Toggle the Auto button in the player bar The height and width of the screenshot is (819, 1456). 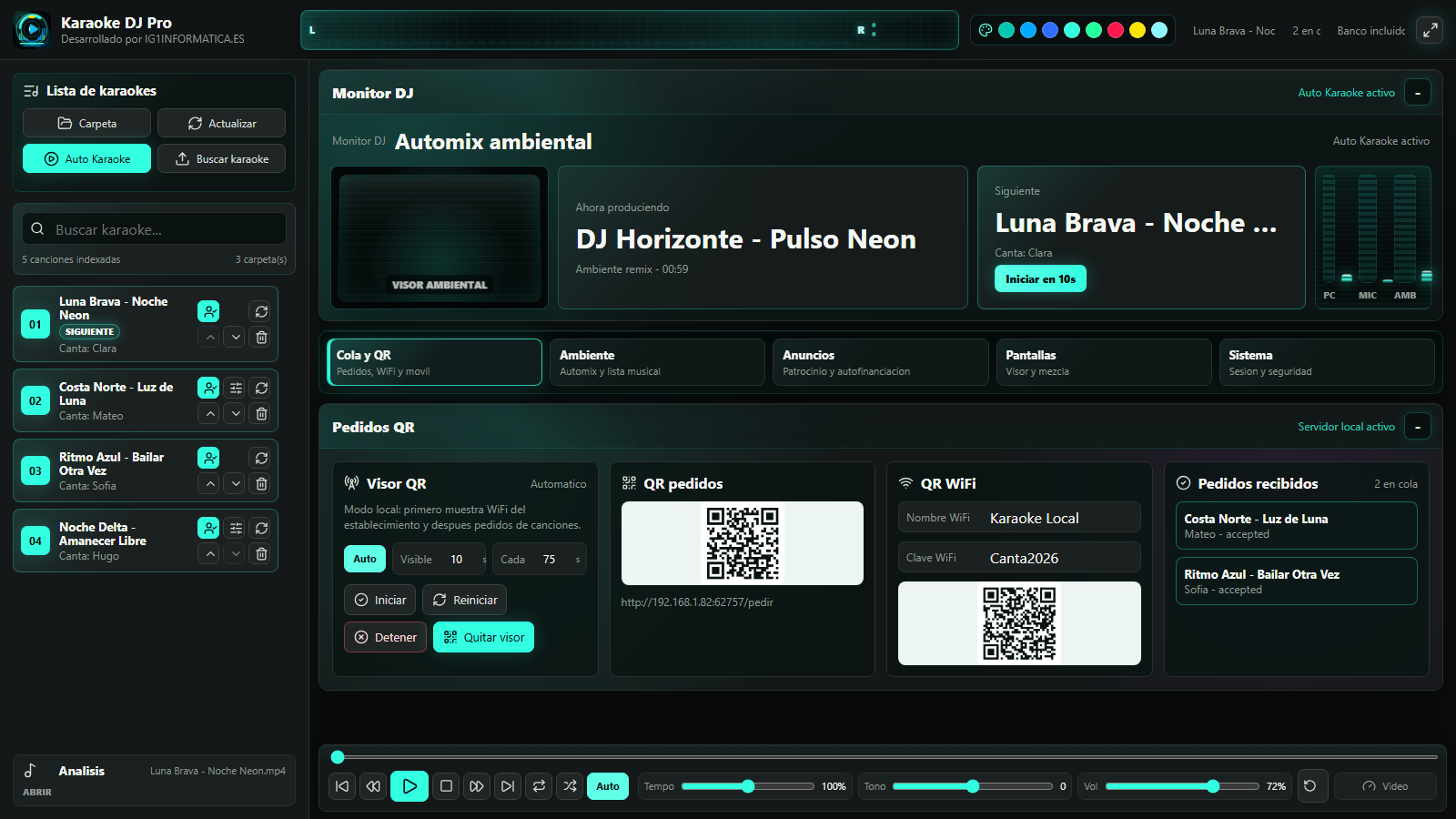point(608,786)
